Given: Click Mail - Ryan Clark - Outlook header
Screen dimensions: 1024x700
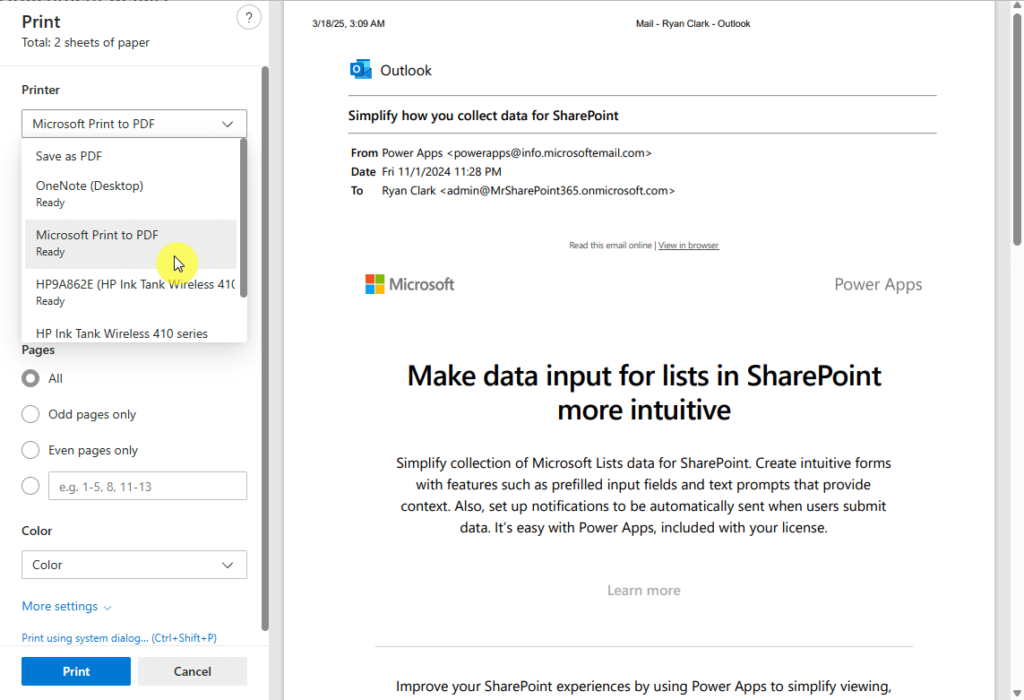Looking at the screenshot, I should coord(693,24).
